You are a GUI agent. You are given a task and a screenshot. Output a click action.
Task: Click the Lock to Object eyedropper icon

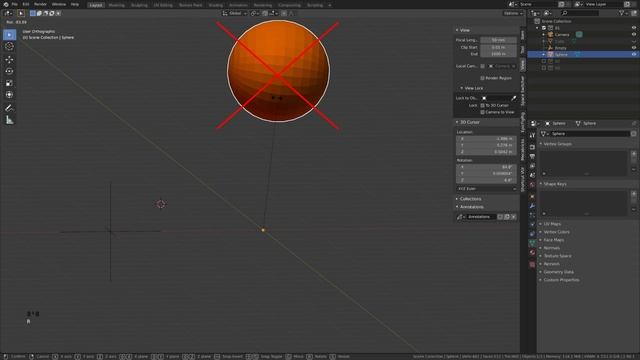pyautogui.click(x=513, y=98)
